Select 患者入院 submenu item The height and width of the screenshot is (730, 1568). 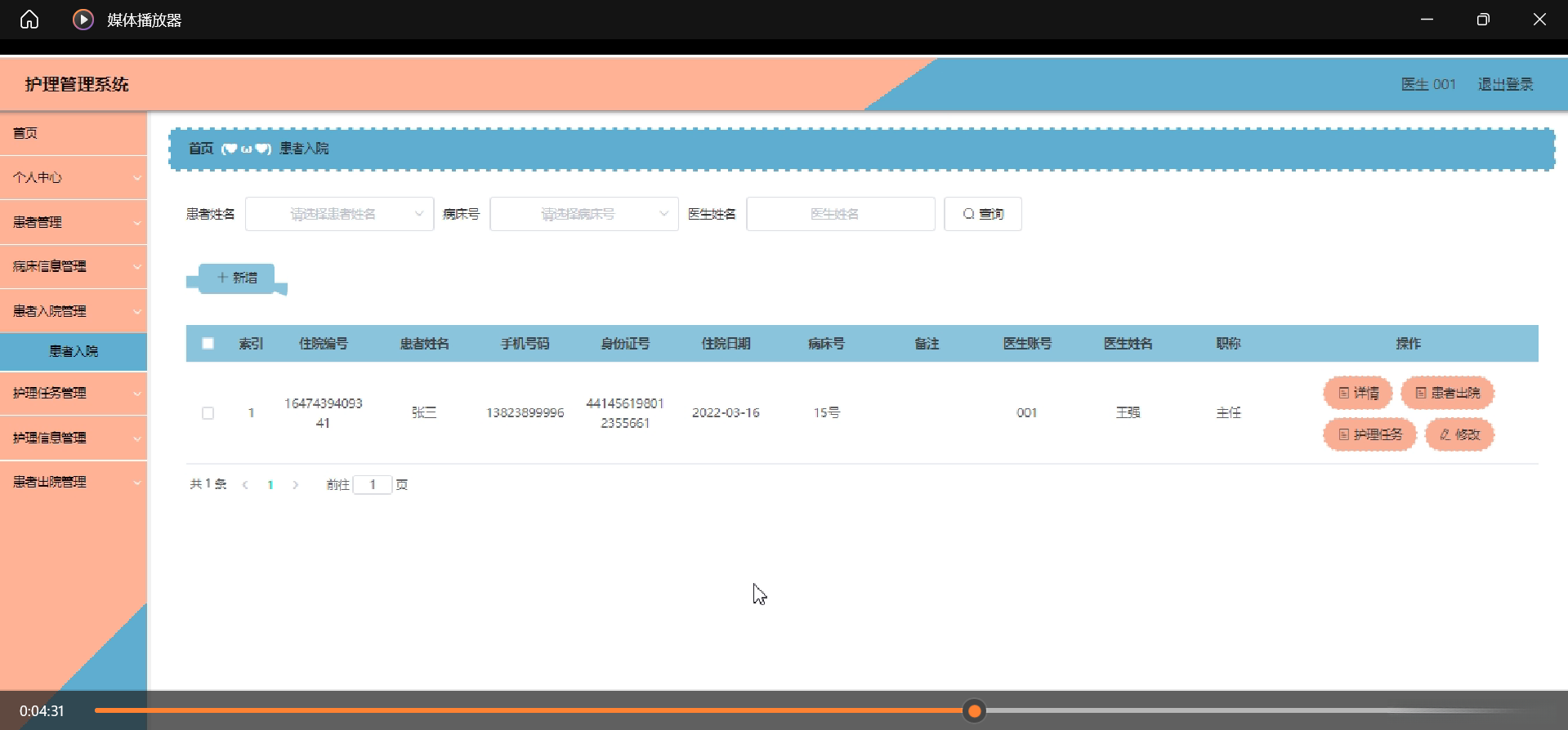click(74, 351)
